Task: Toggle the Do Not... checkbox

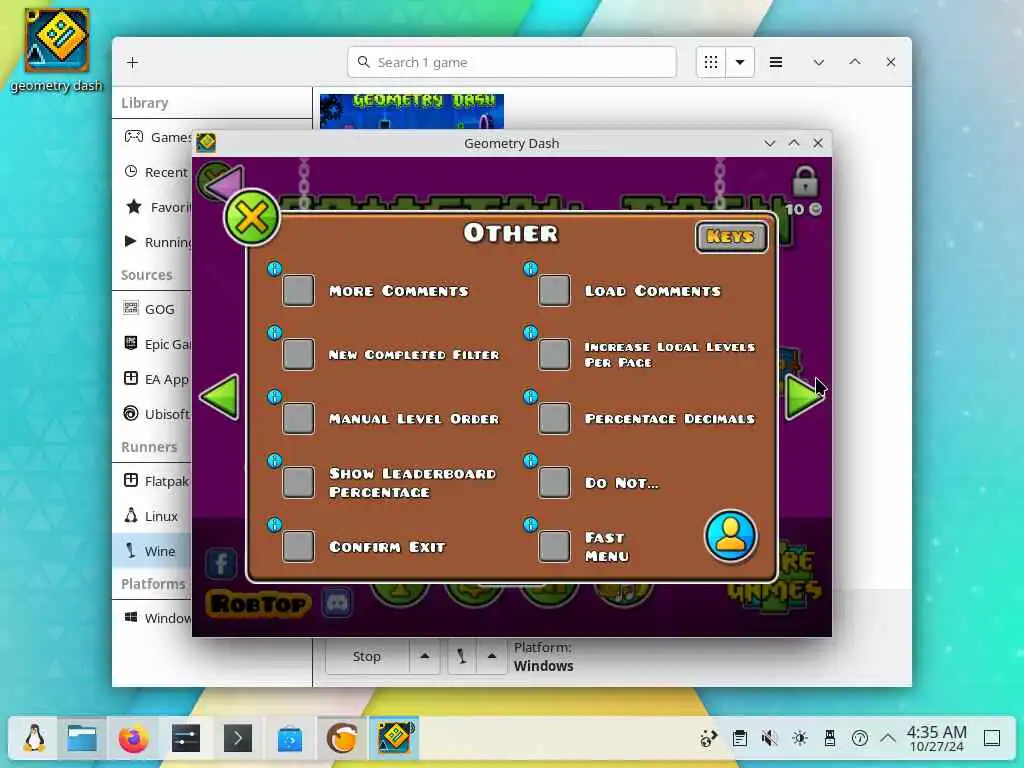Action: (x=554, y=482)
